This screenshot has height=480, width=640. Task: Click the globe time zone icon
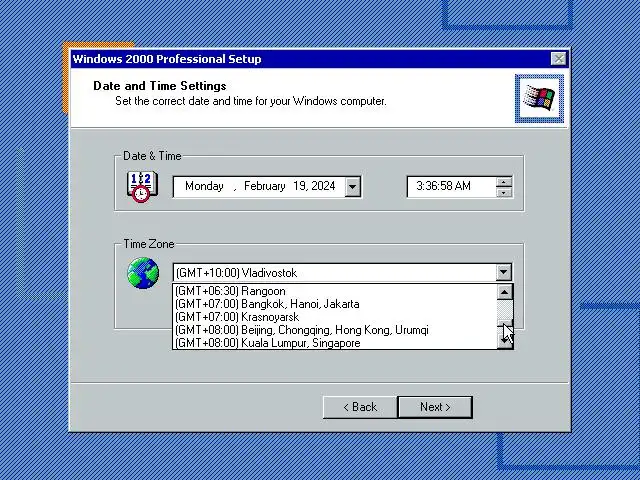pos(143,273)
